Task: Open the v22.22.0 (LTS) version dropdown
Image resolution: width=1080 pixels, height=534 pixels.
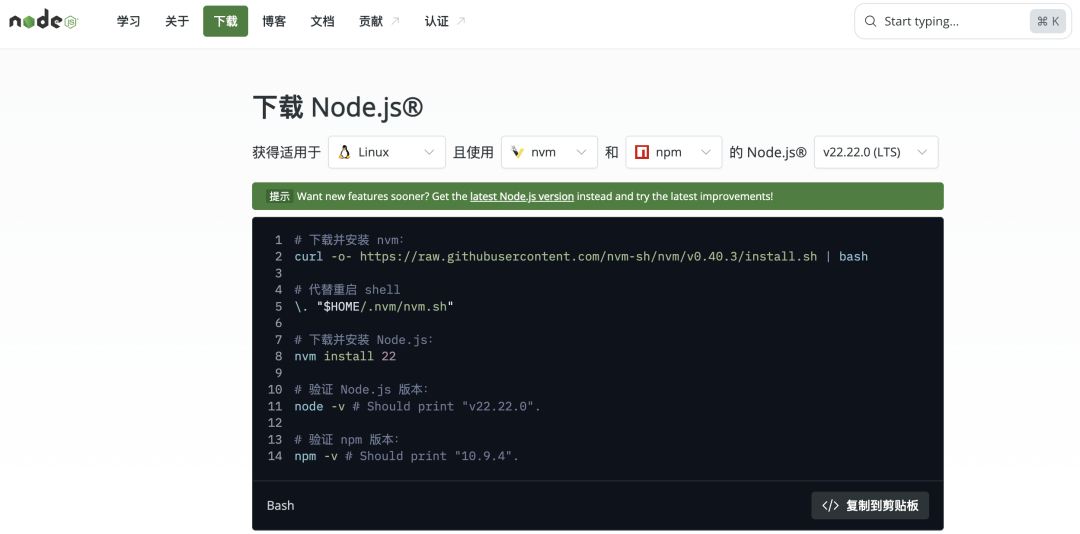Action: [x=876, y=152]
